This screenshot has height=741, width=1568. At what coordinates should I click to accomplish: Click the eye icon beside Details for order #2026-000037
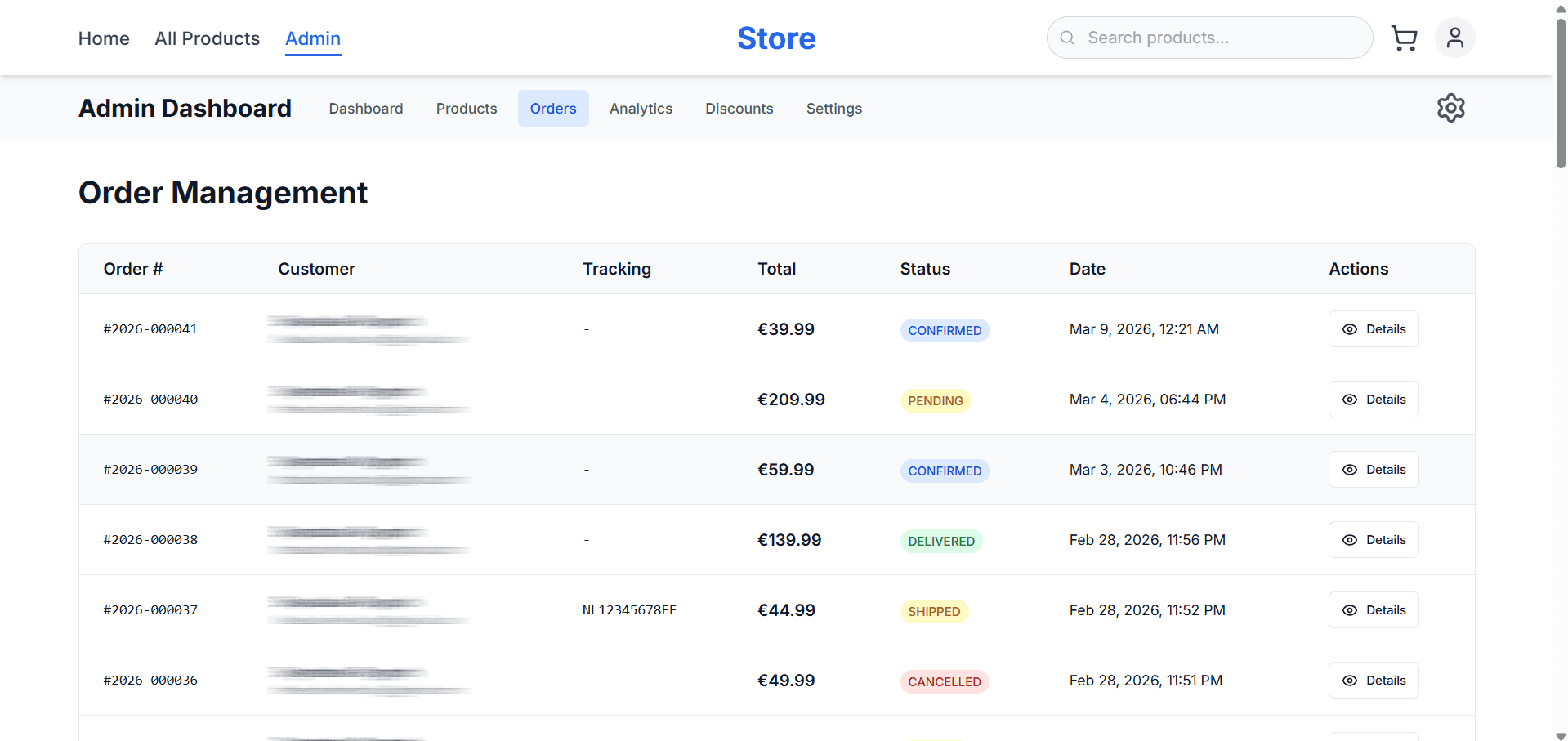1350,609
